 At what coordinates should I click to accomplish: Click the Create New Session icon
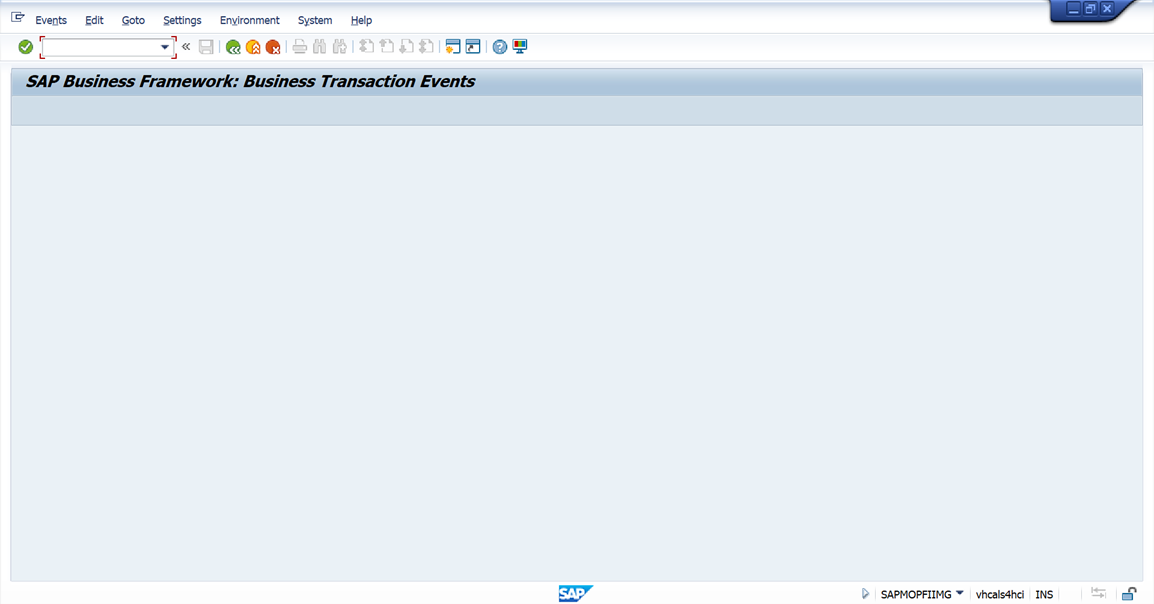pos(453,47)
